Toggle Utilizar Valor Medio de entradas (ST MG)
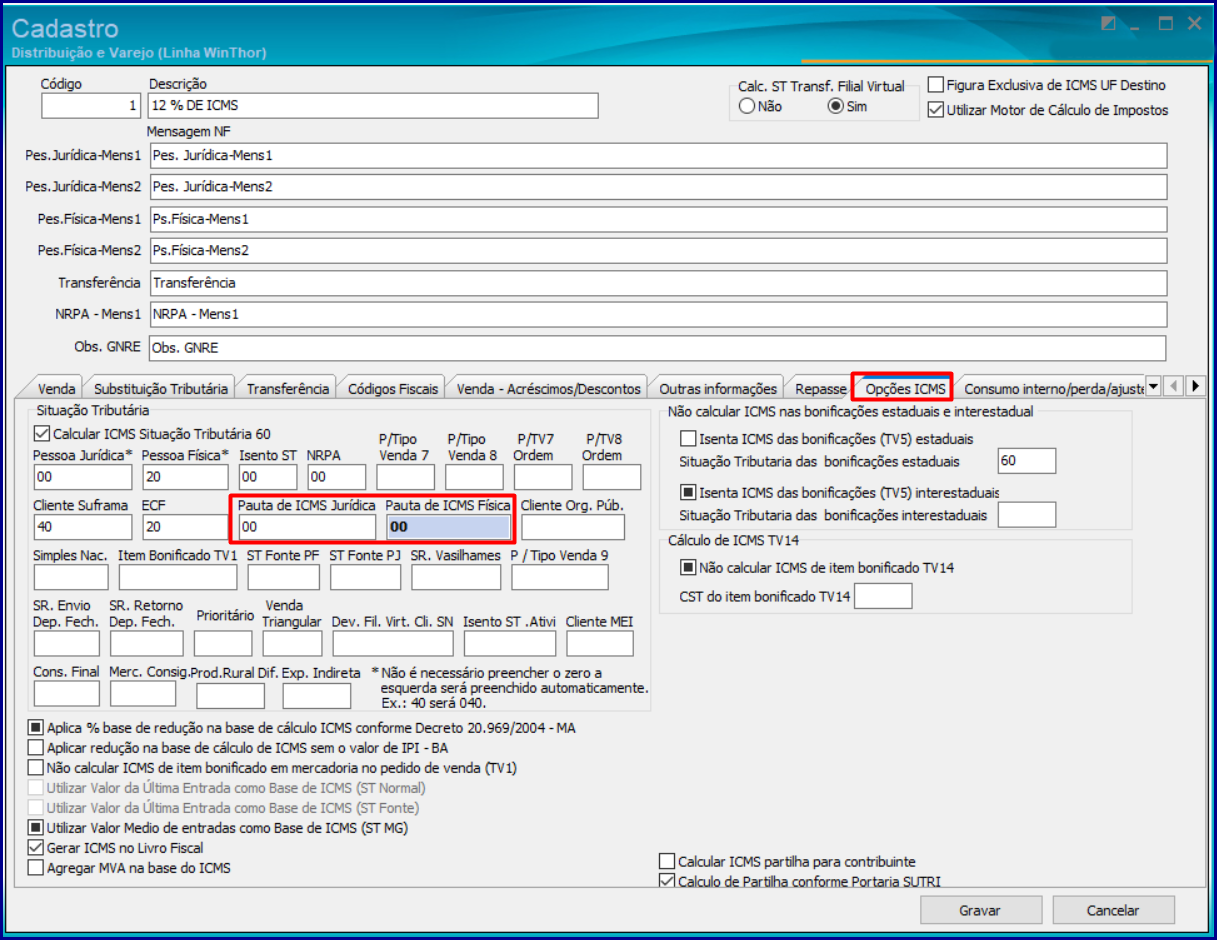 [x=36, y=828]
